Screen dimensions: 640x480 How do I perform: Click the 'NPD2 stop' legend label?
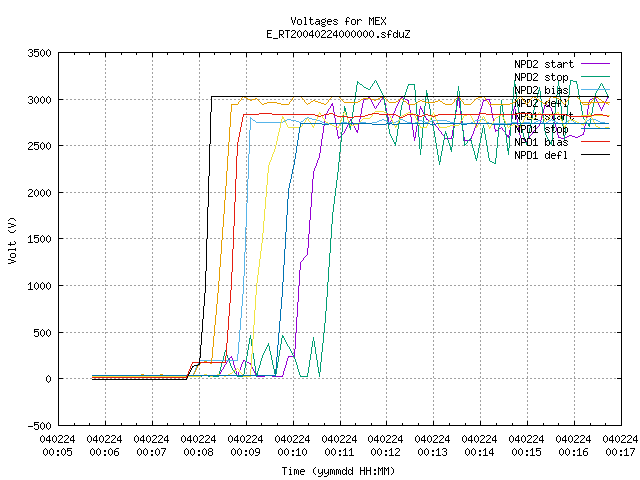click(541, 77)
